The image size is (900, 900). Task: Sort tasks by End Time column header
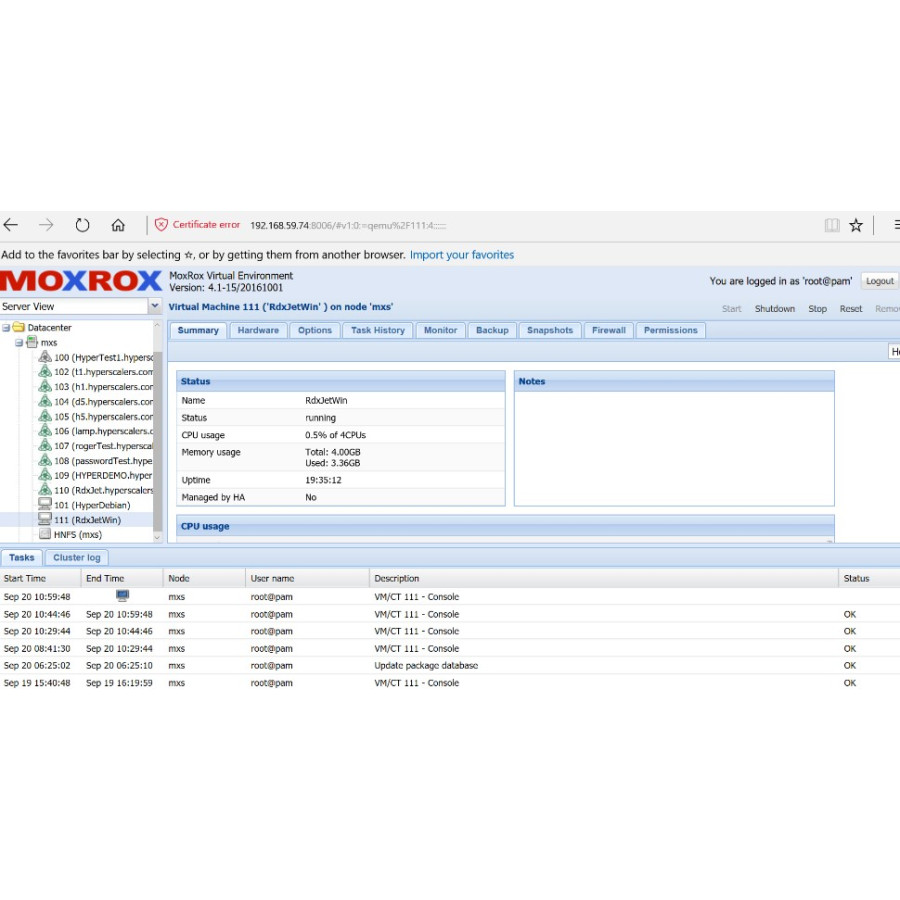(122, 578)
